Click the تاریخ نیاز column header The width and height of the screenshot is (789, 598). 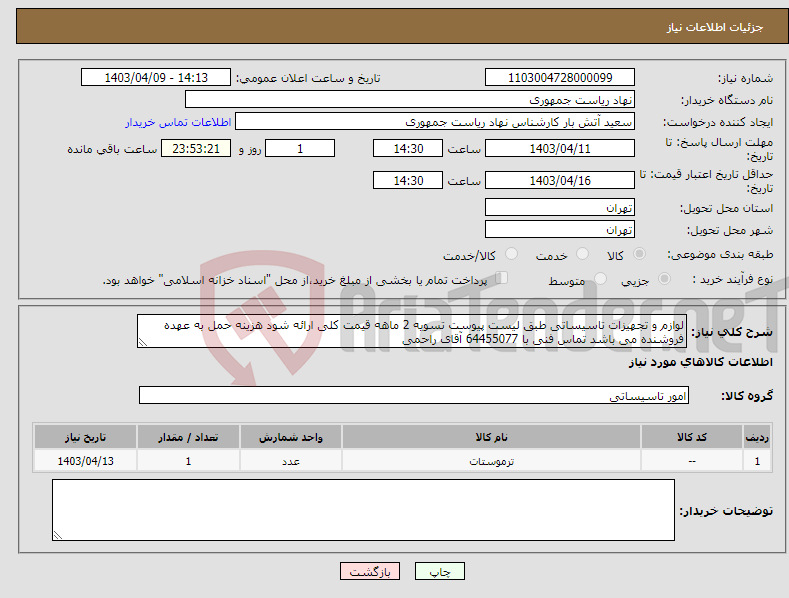86,437
